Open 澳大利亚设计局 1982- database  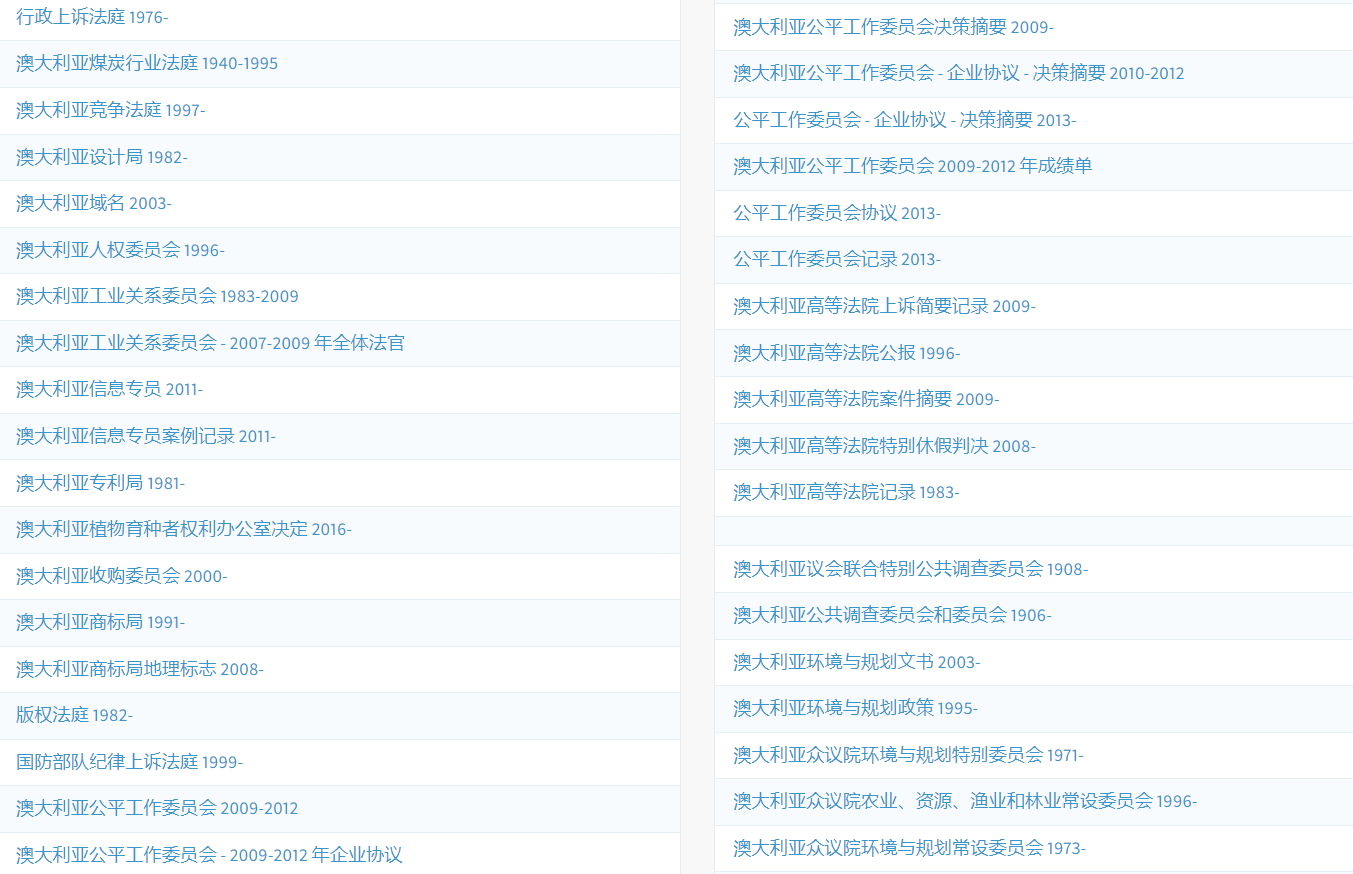[x=102, y=157]
